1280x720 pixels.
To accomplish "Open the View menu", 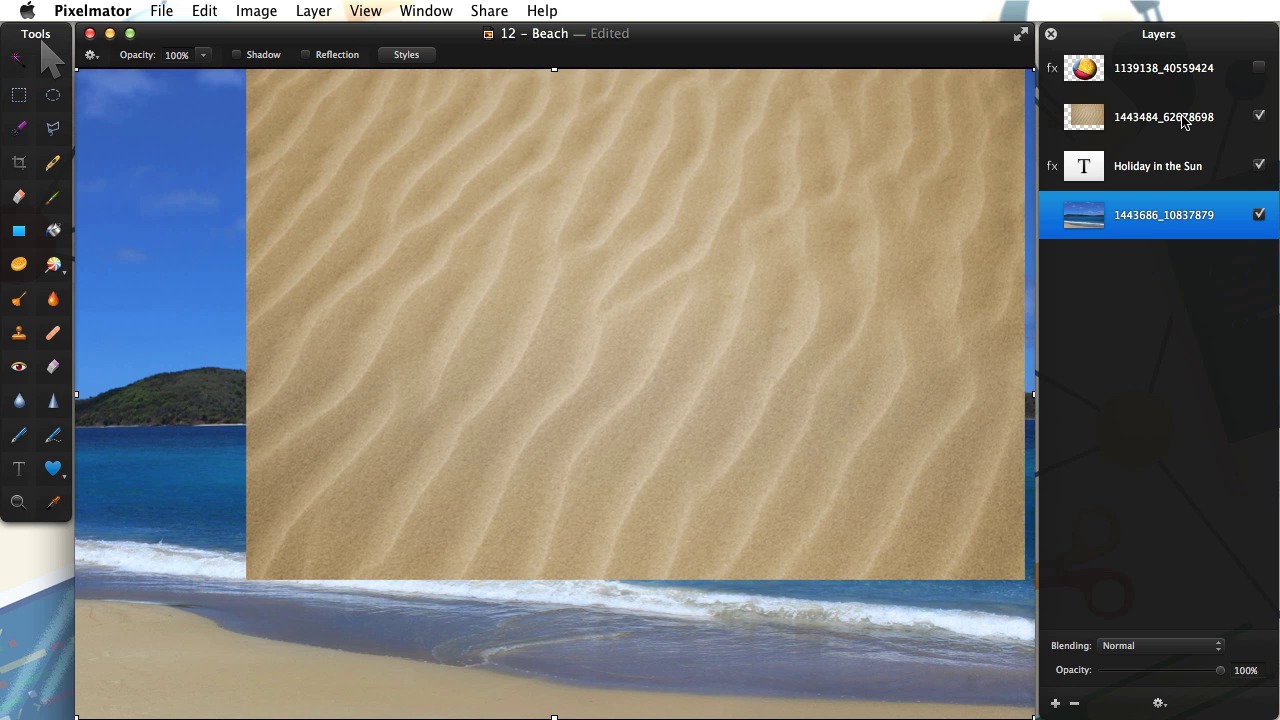I will coord(365,11).
